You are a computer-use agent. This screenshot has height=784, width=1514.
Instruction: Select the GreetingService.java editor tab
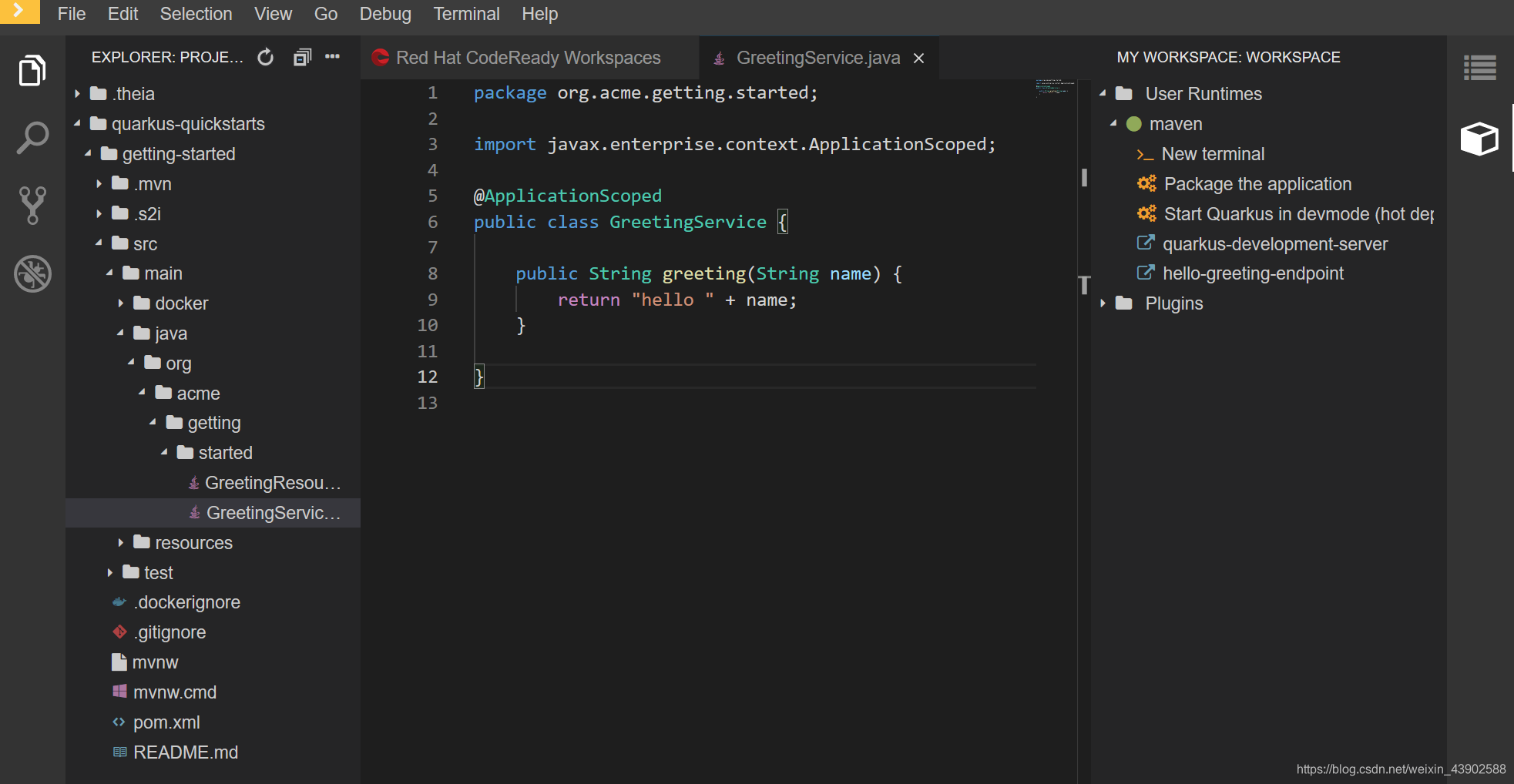click(x=818, y=58)
